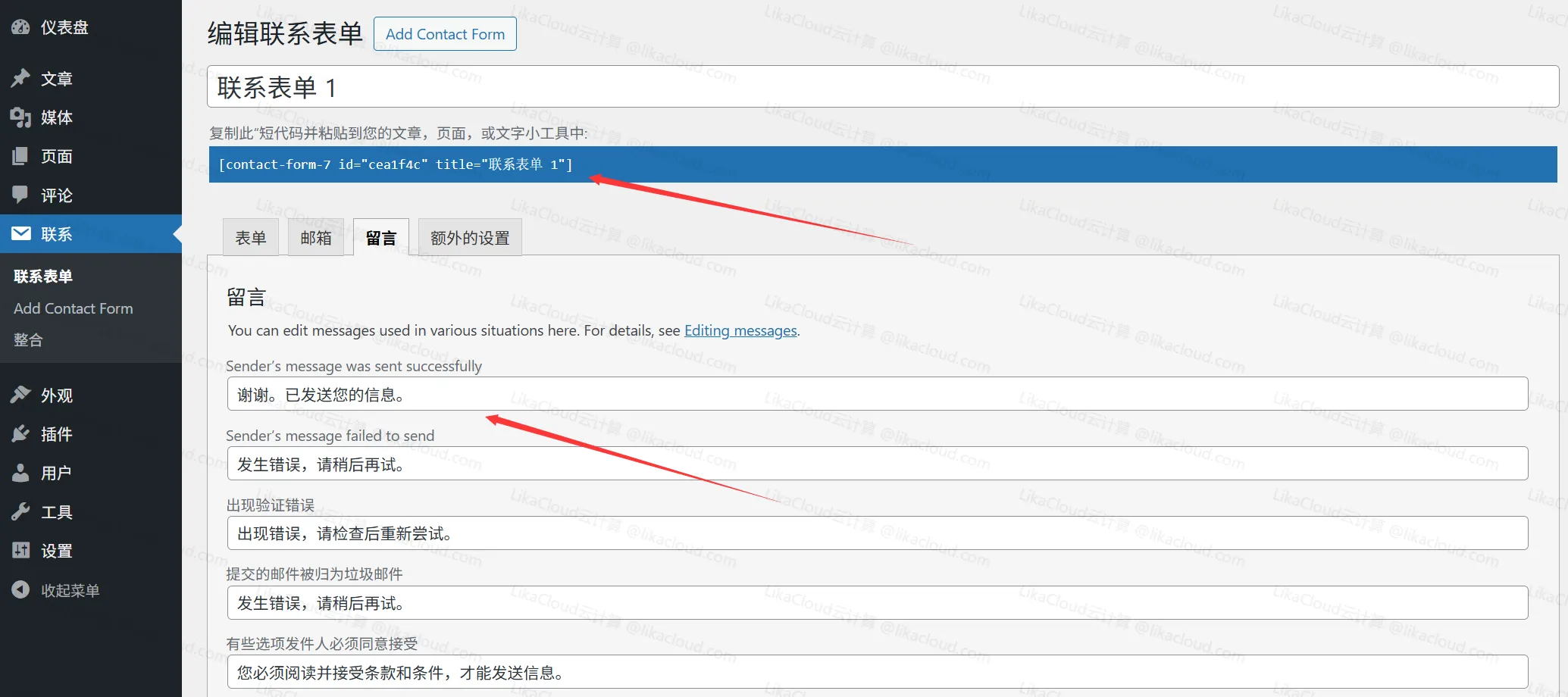Select the 插件 plugins icon
Viewport: 1568px width, 697px height.
point(20,433)
